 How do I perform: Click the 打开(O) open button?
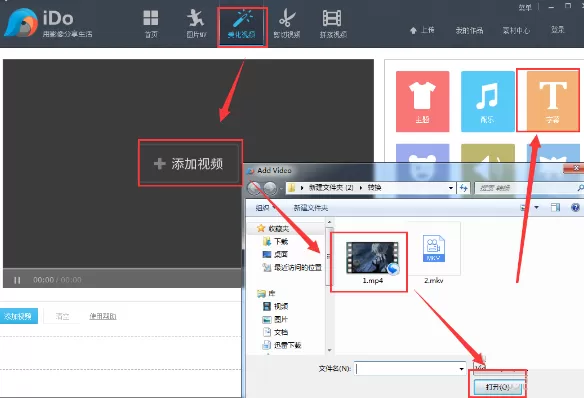(x=498, y=387)
